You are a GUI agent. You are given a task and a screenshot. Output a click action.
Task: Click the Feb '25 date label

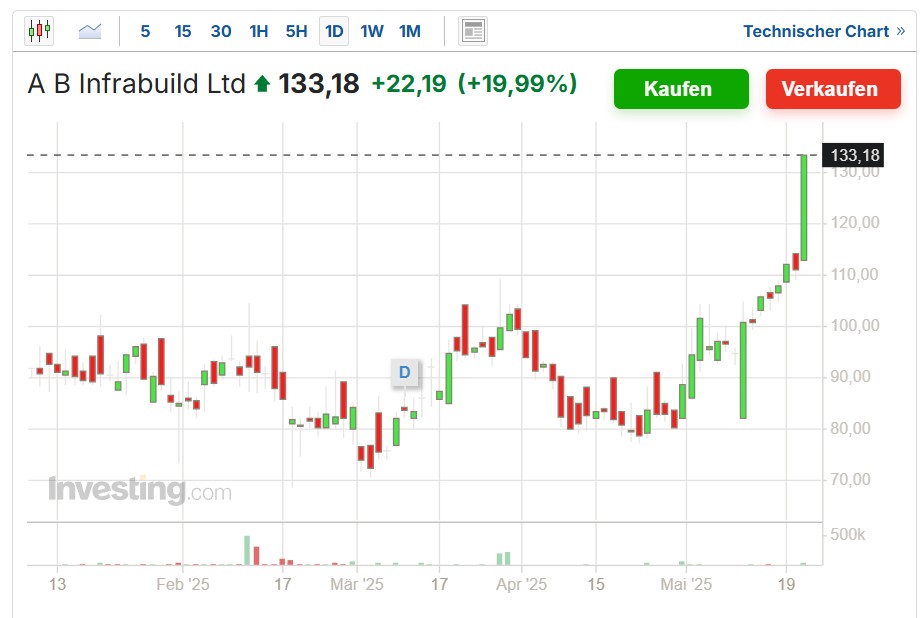coord(183,584)
